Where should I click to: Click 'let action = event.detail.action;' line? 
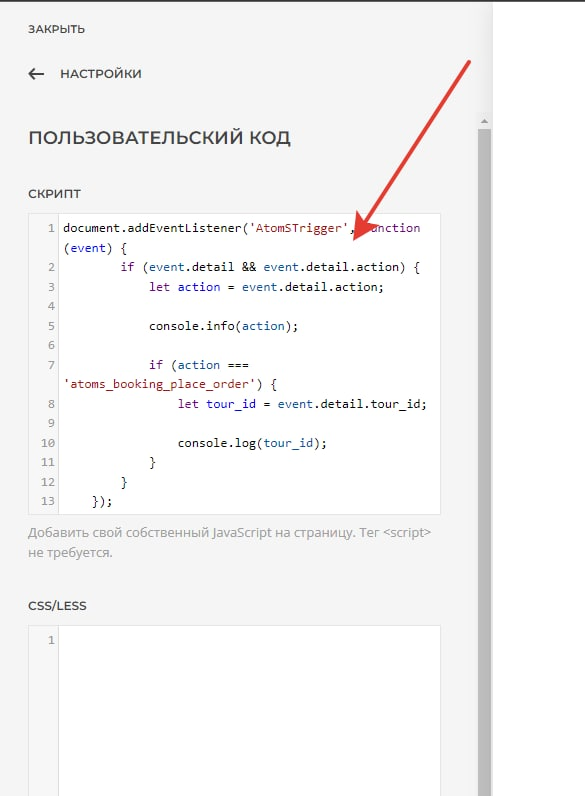266,287
